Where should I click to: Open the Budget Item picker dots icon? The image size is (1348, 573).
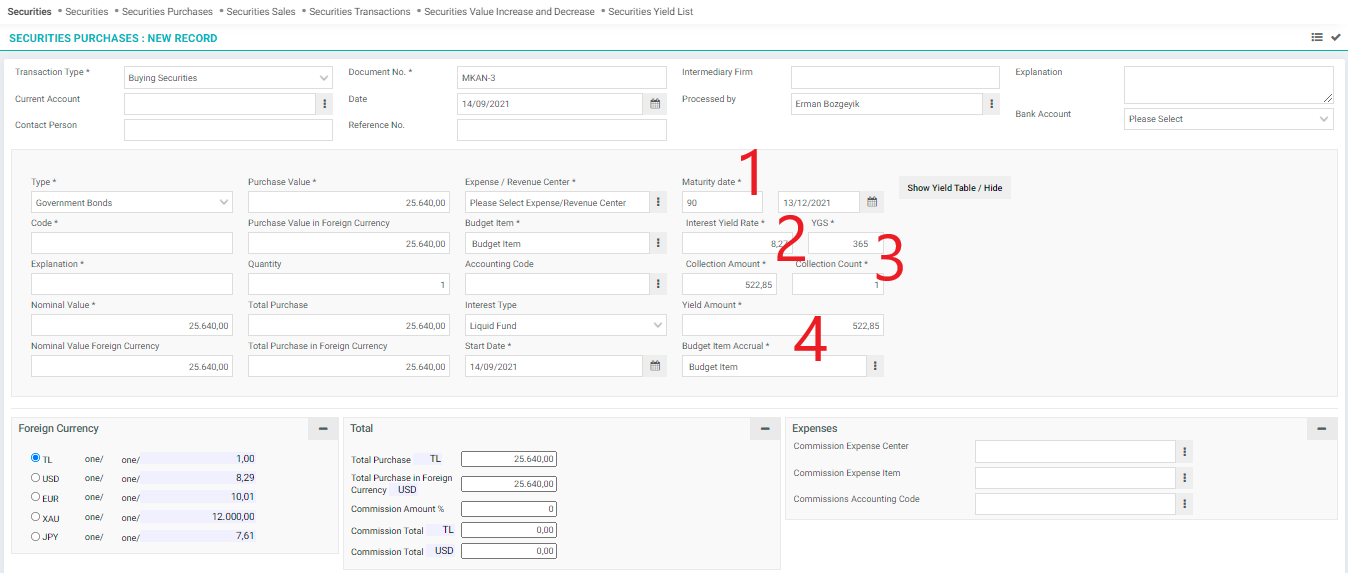659,244
